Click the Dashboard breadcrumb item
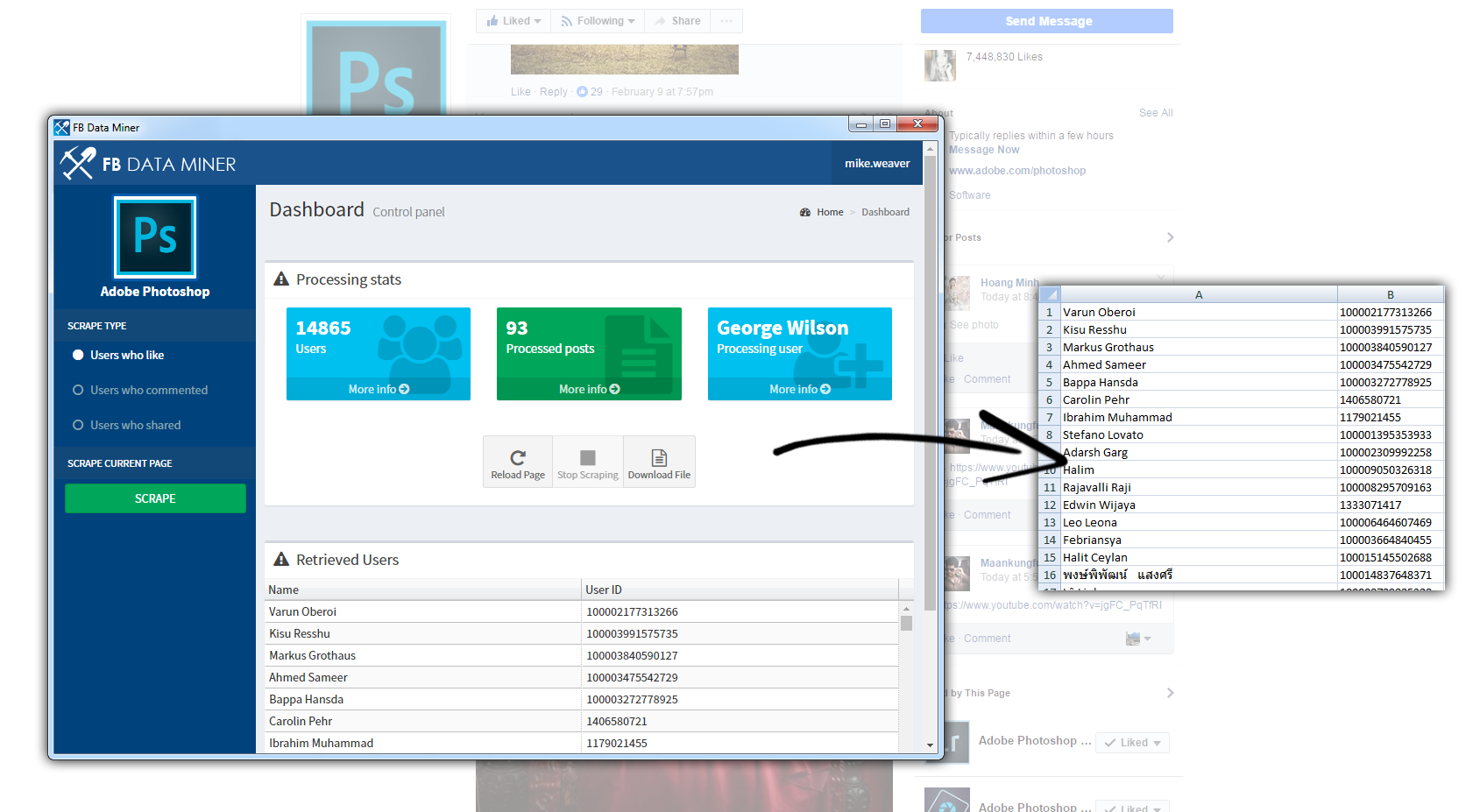Viewport: 1480px width, 812px height. tap(885, 212)
